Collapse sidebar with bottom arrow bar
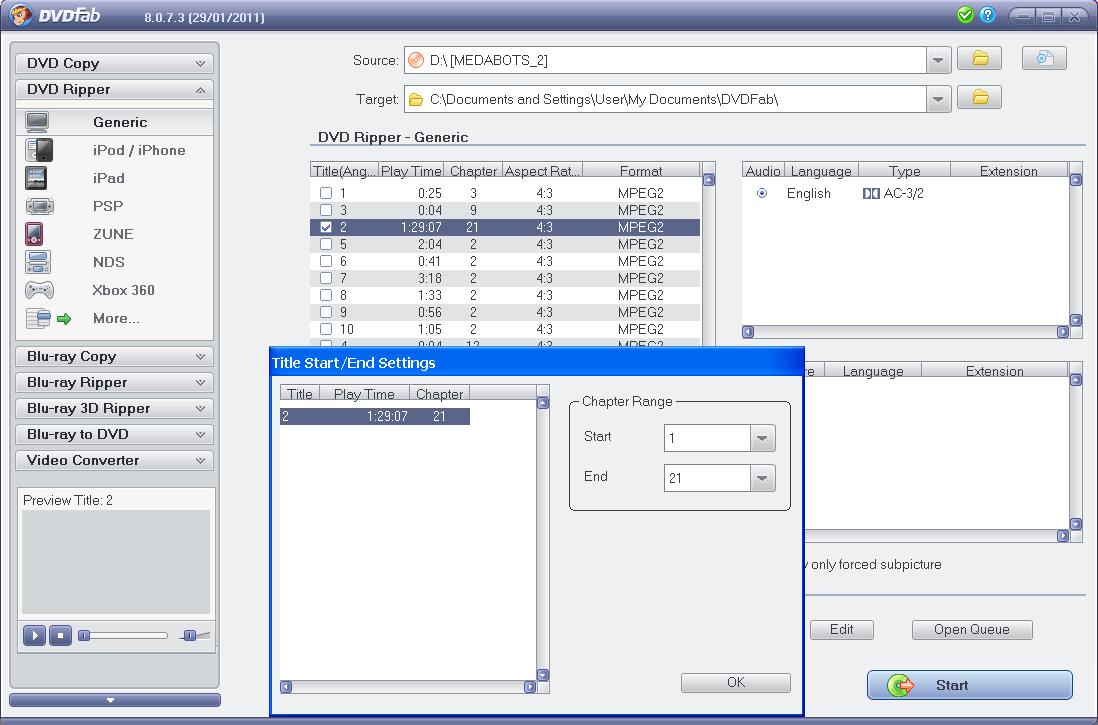The height and width of the screenshot is (725, 1098). coord(114,700)
